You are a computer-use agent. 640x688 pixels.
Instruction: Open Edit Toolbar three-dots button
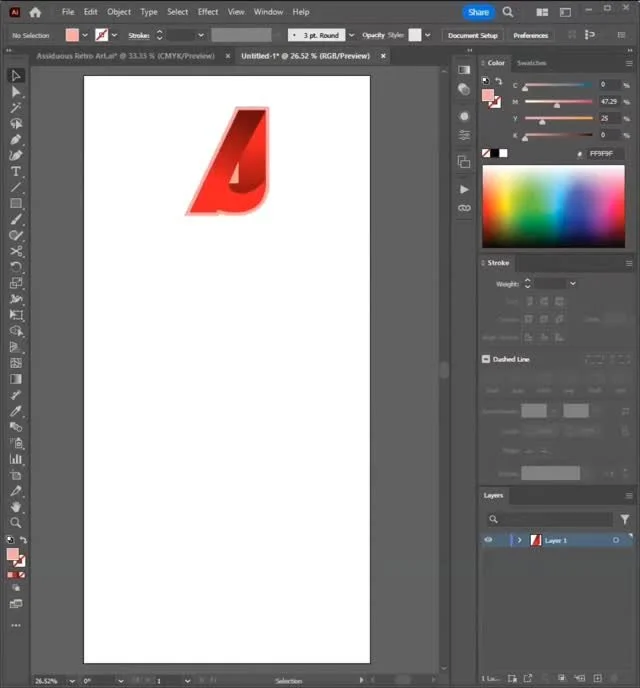[16, 625]
